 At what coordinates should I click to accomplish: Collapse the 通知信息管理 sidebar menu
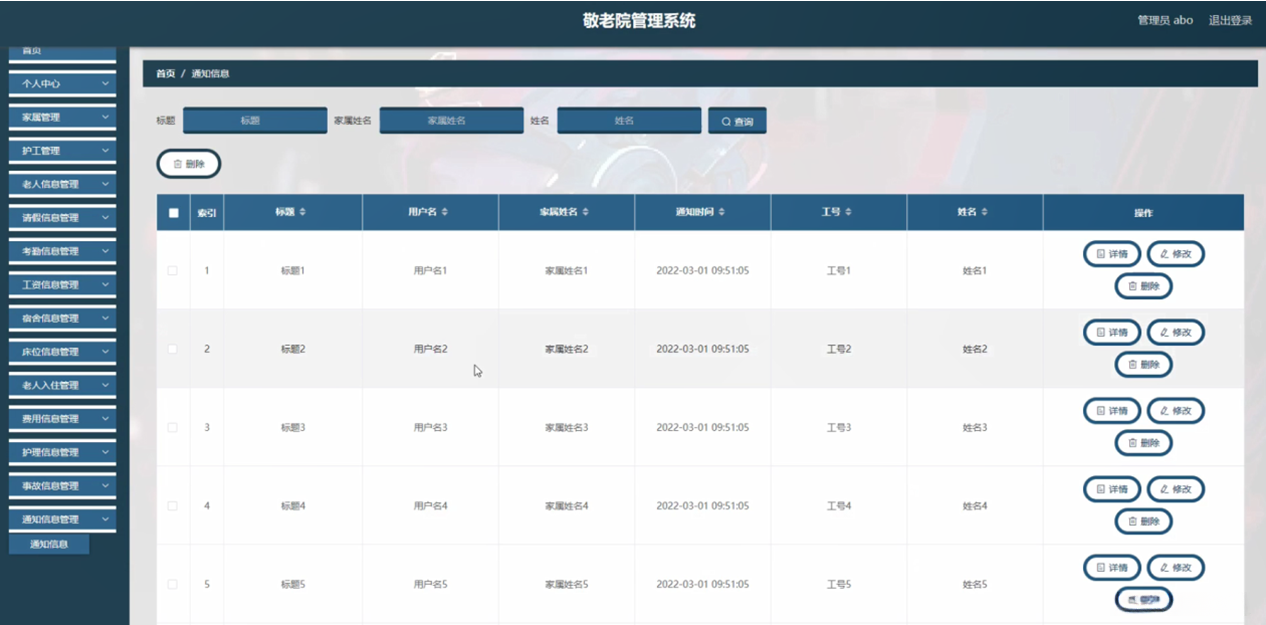62,519
